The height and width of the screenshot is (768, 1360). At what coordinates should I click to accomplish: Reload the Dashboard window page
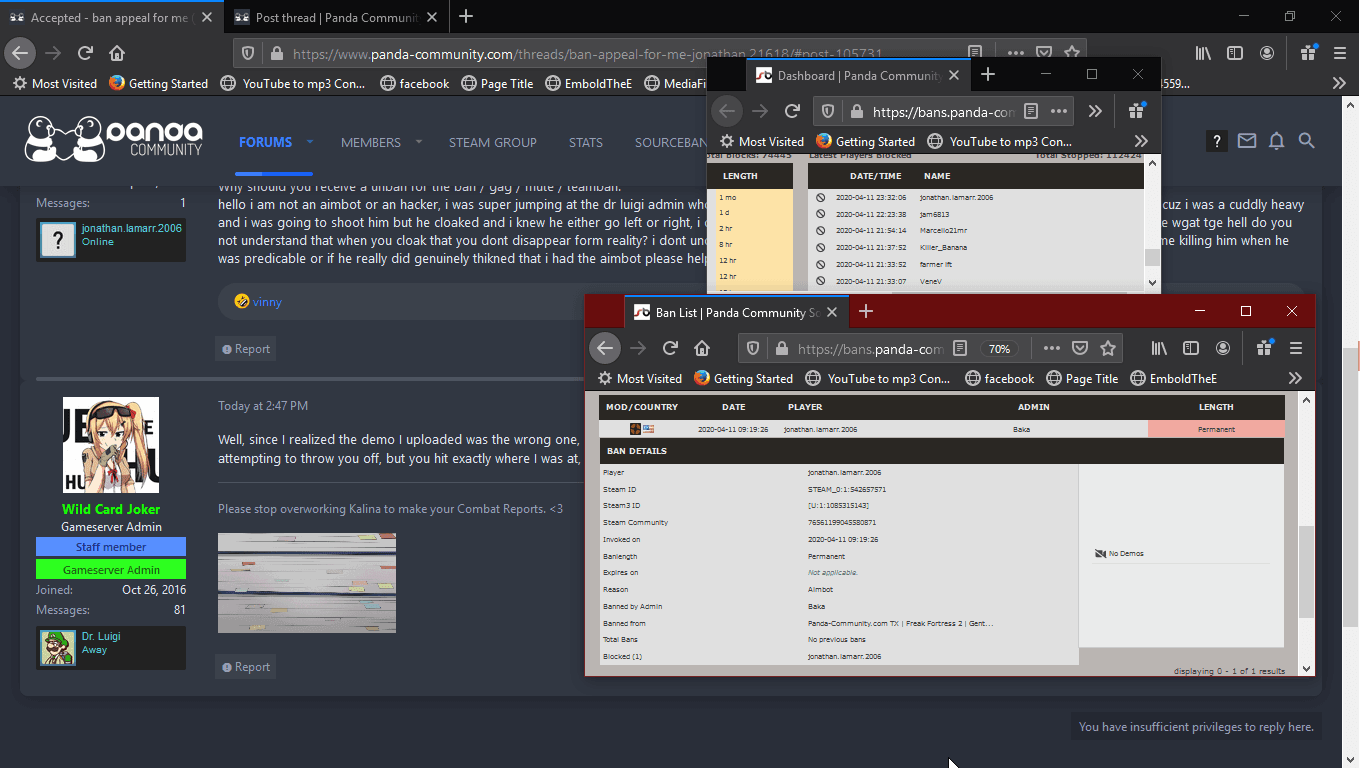[x=792, y=111]
